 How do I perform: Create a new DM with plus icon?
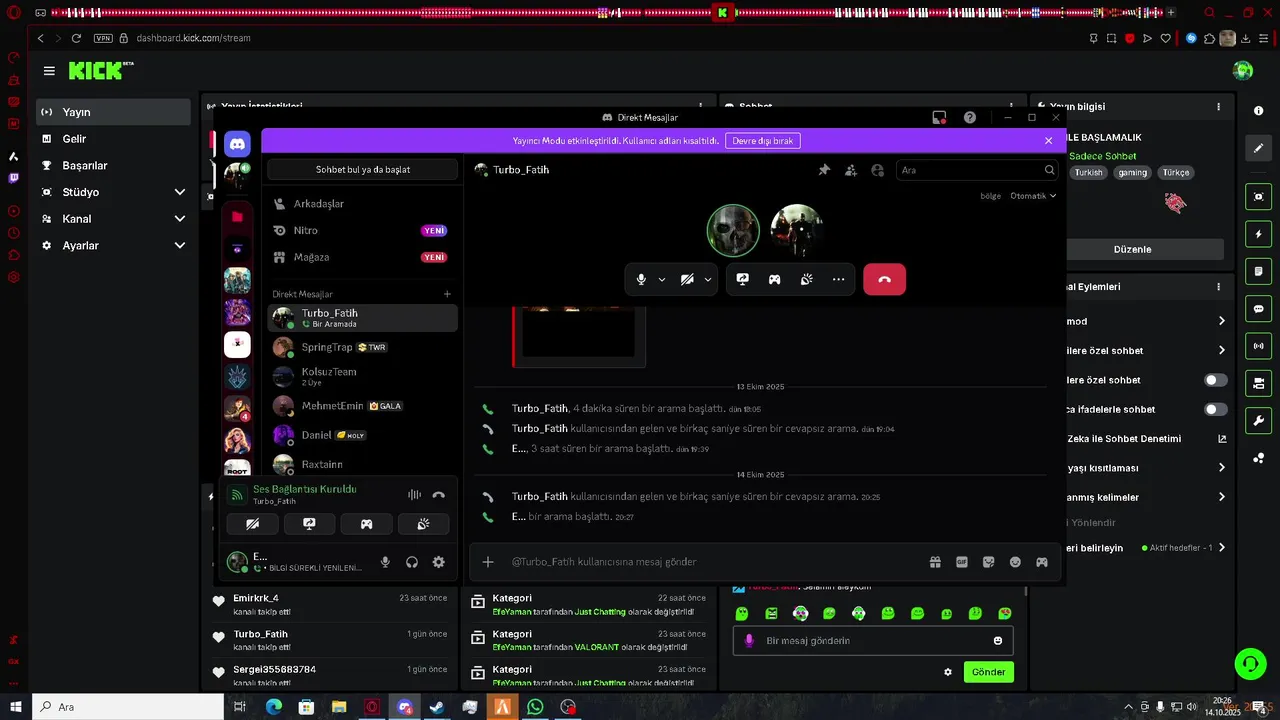447,294
